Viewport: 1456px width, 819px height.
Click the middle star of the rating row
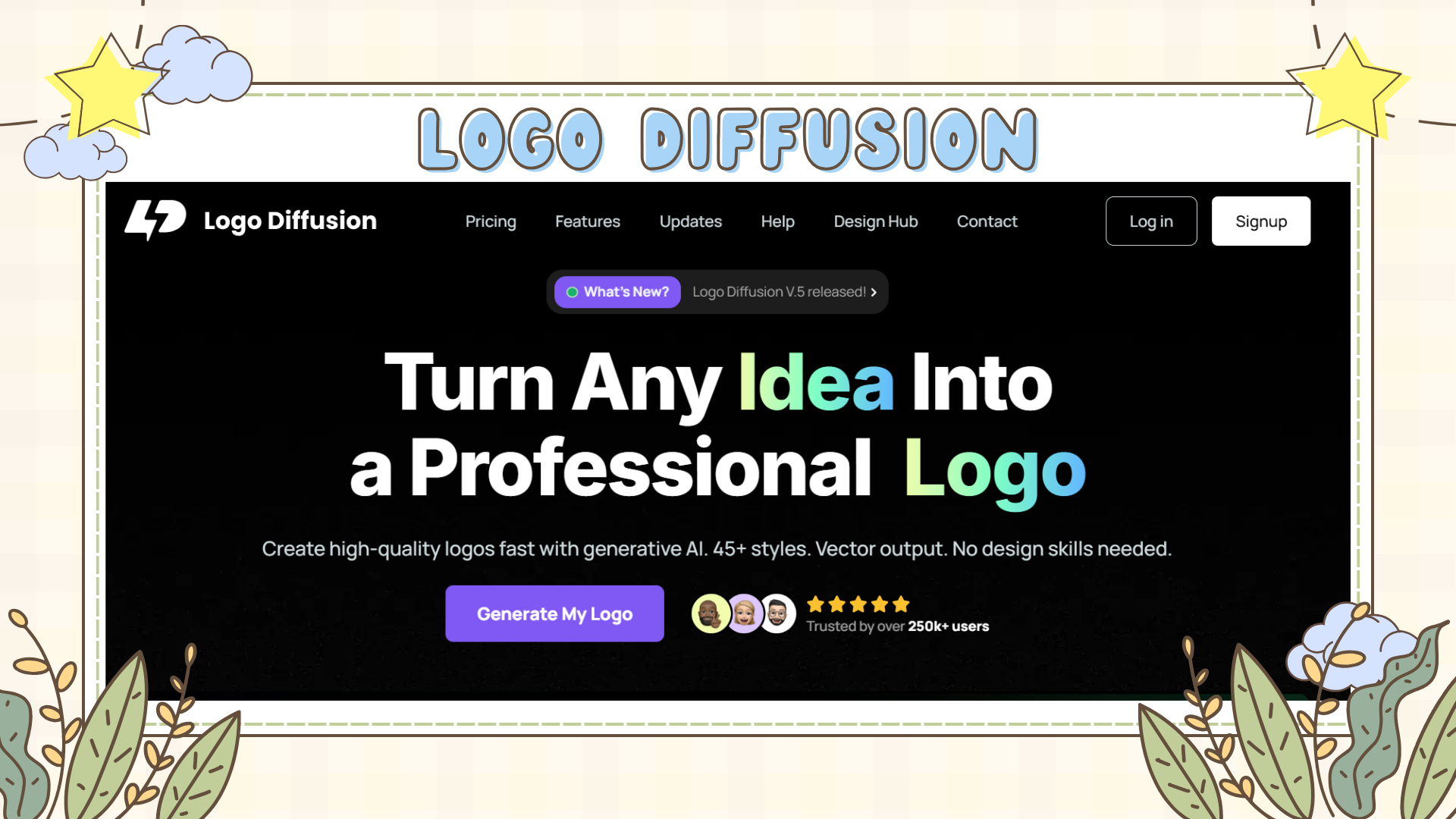[858, 604]
